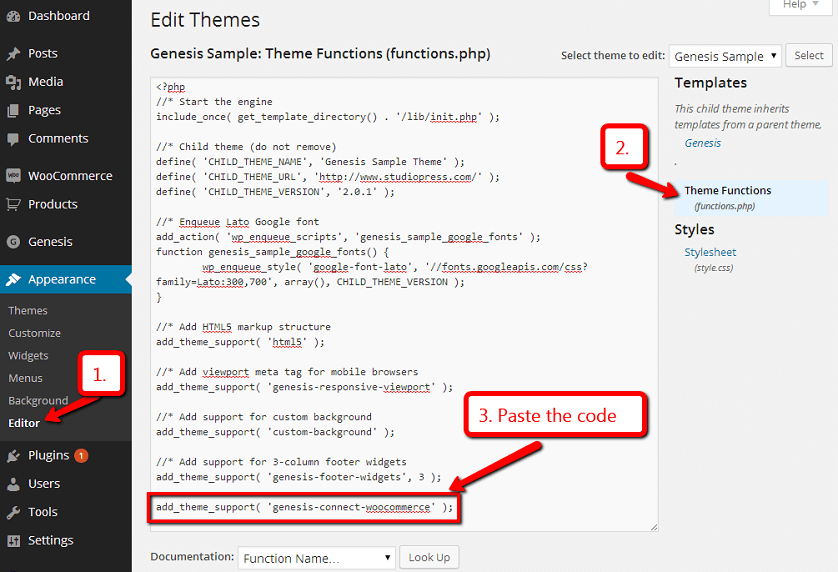
Task: Click the Comments speech bubble icon
Action: pos(13,140)
